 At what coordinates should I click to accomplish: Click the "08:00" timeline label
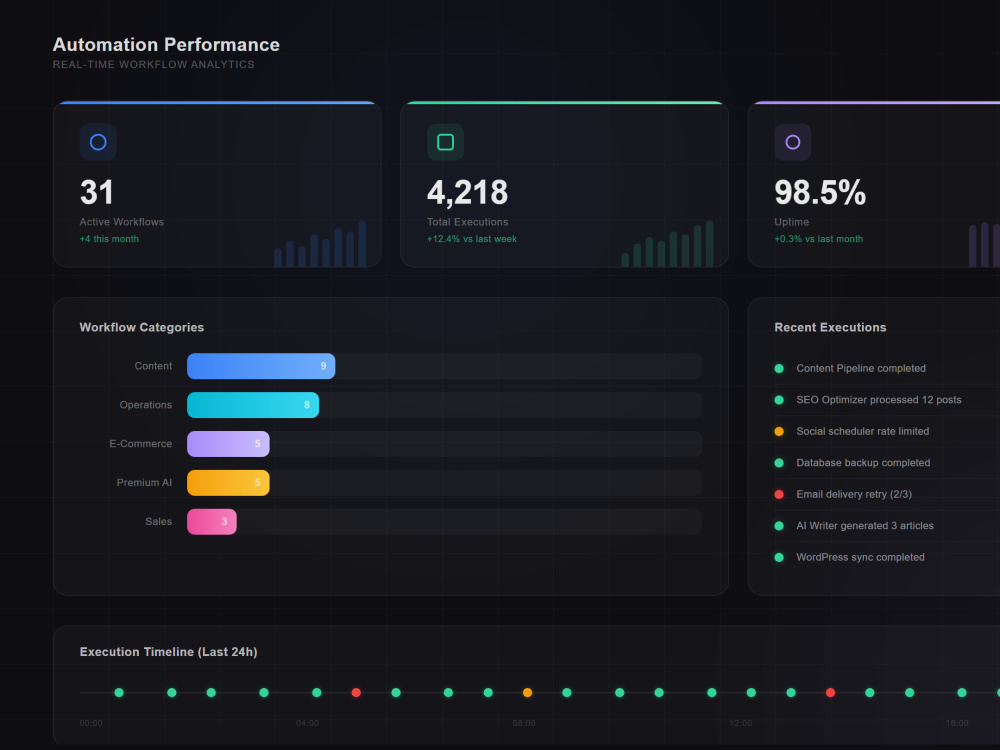click(x=524, y=723)
